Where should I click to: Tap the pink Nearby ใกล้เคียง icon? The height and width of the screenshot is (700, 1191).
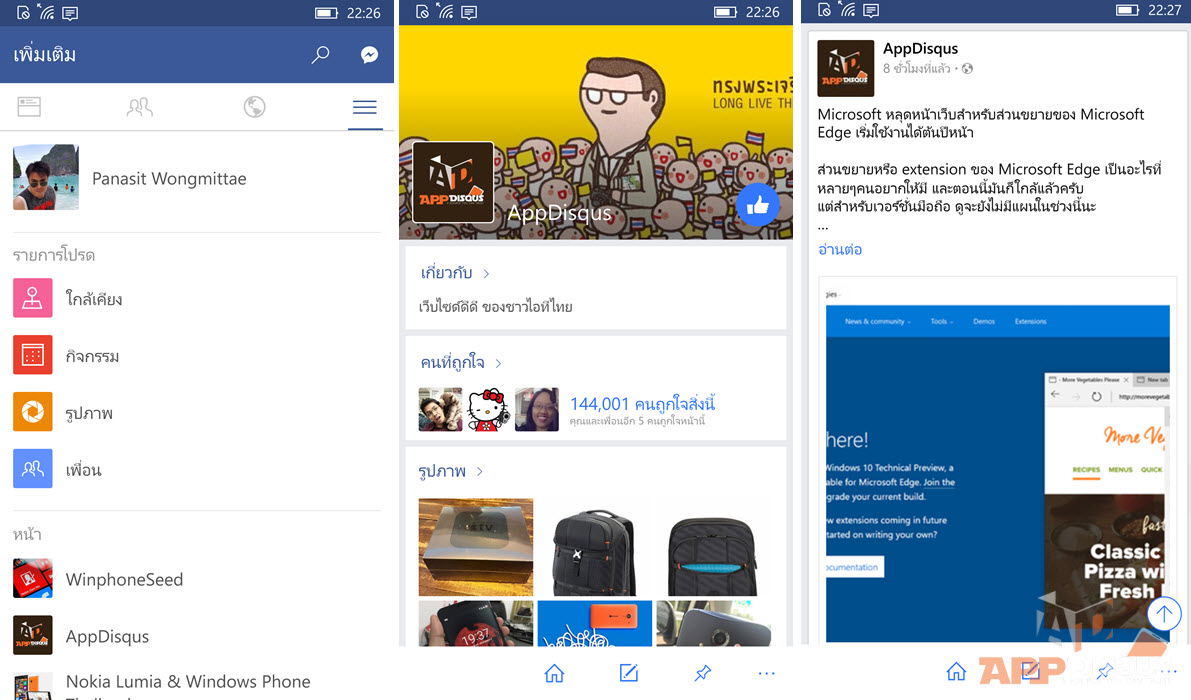(x=33, y=298)
